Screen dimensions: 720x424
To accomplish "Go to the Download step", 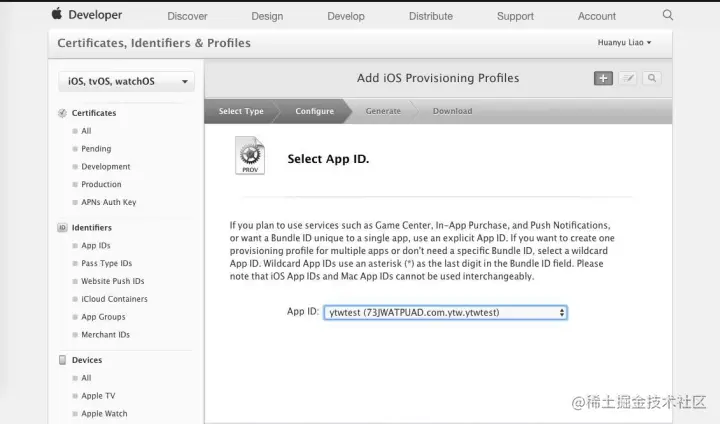I will pyautogui.click(x=452, y=111).
